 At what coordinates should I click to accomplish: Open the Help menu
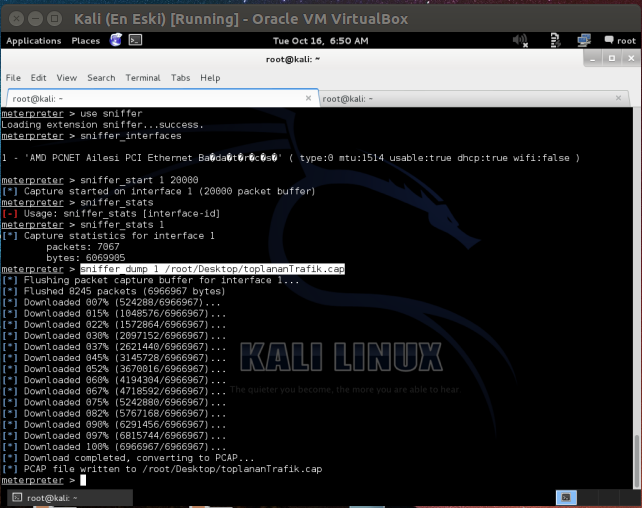pos(210,78)
